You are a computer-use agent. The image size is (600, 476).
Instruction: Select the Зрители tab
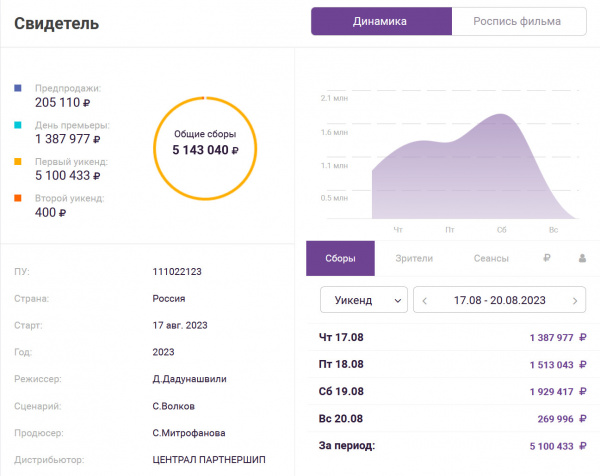(414, 258)
